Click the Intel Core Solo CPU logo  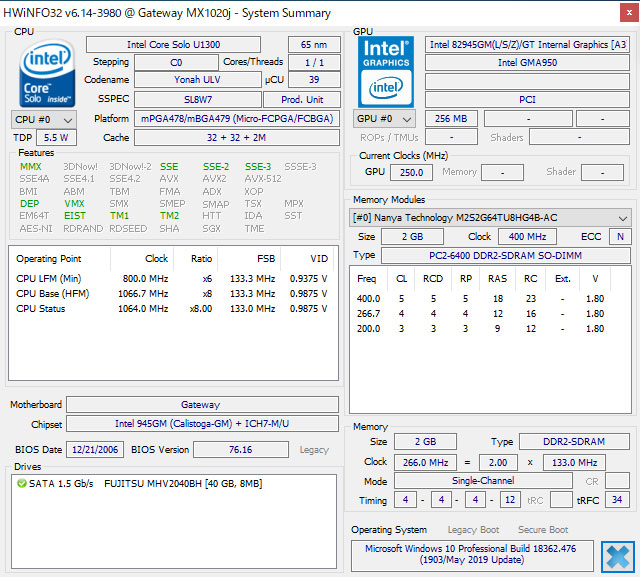47,73
